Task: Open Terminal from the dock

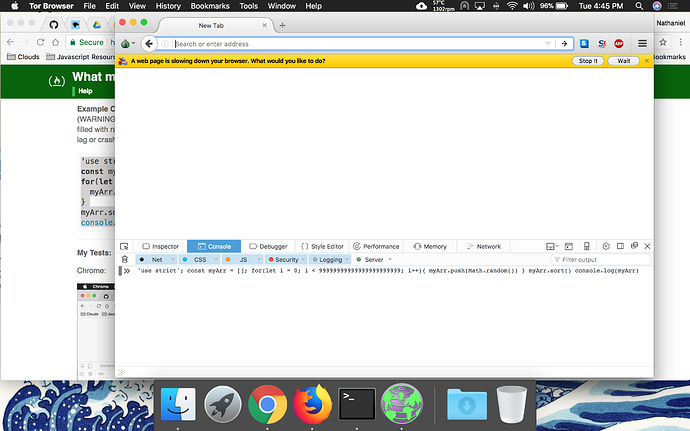Action: click(x=357, y=404)
